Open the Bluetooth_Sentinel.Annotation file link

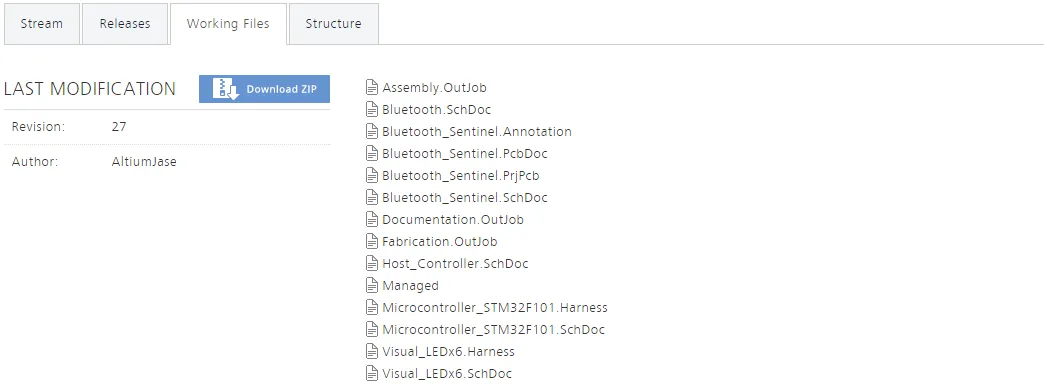477,132
